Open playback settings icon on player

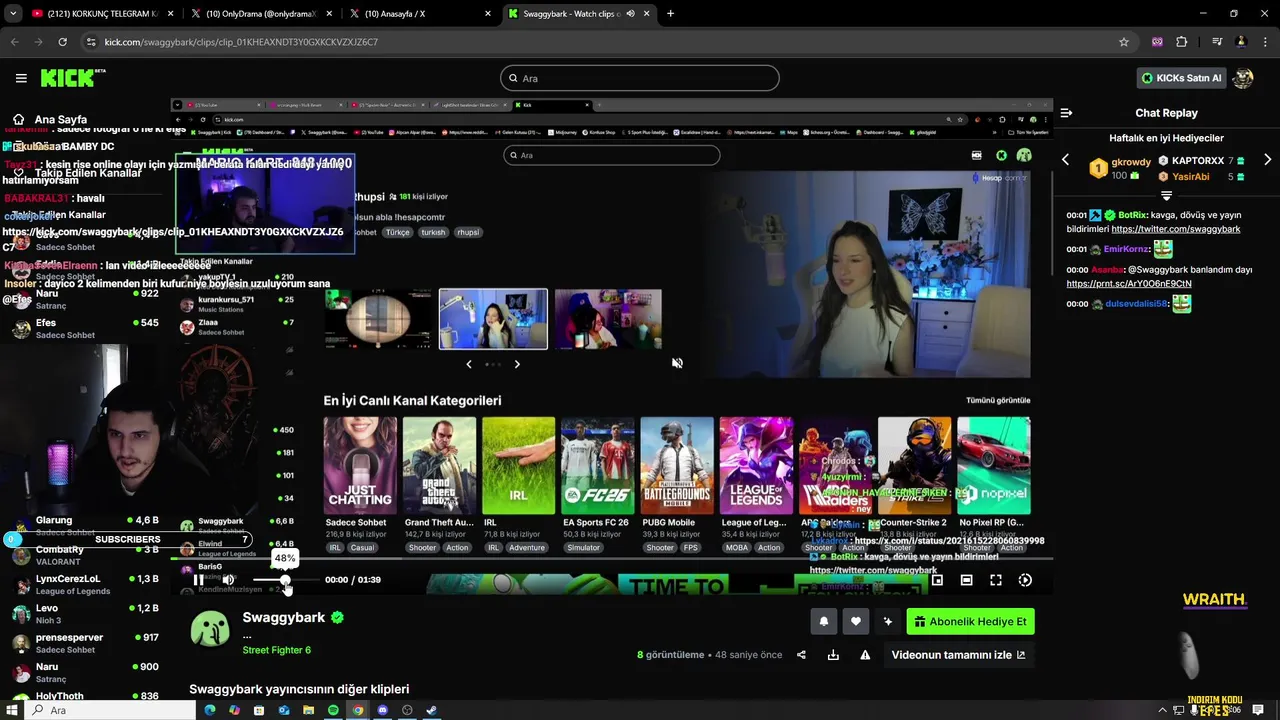1025,580
